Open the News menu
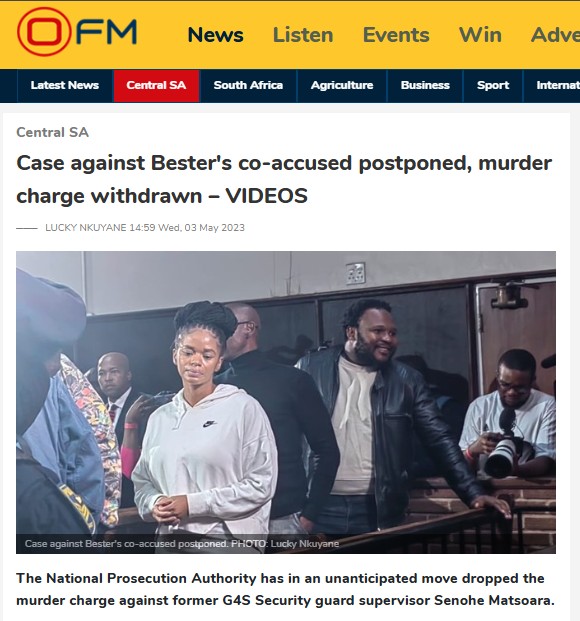The image size is (580, 621). [216, 35]
